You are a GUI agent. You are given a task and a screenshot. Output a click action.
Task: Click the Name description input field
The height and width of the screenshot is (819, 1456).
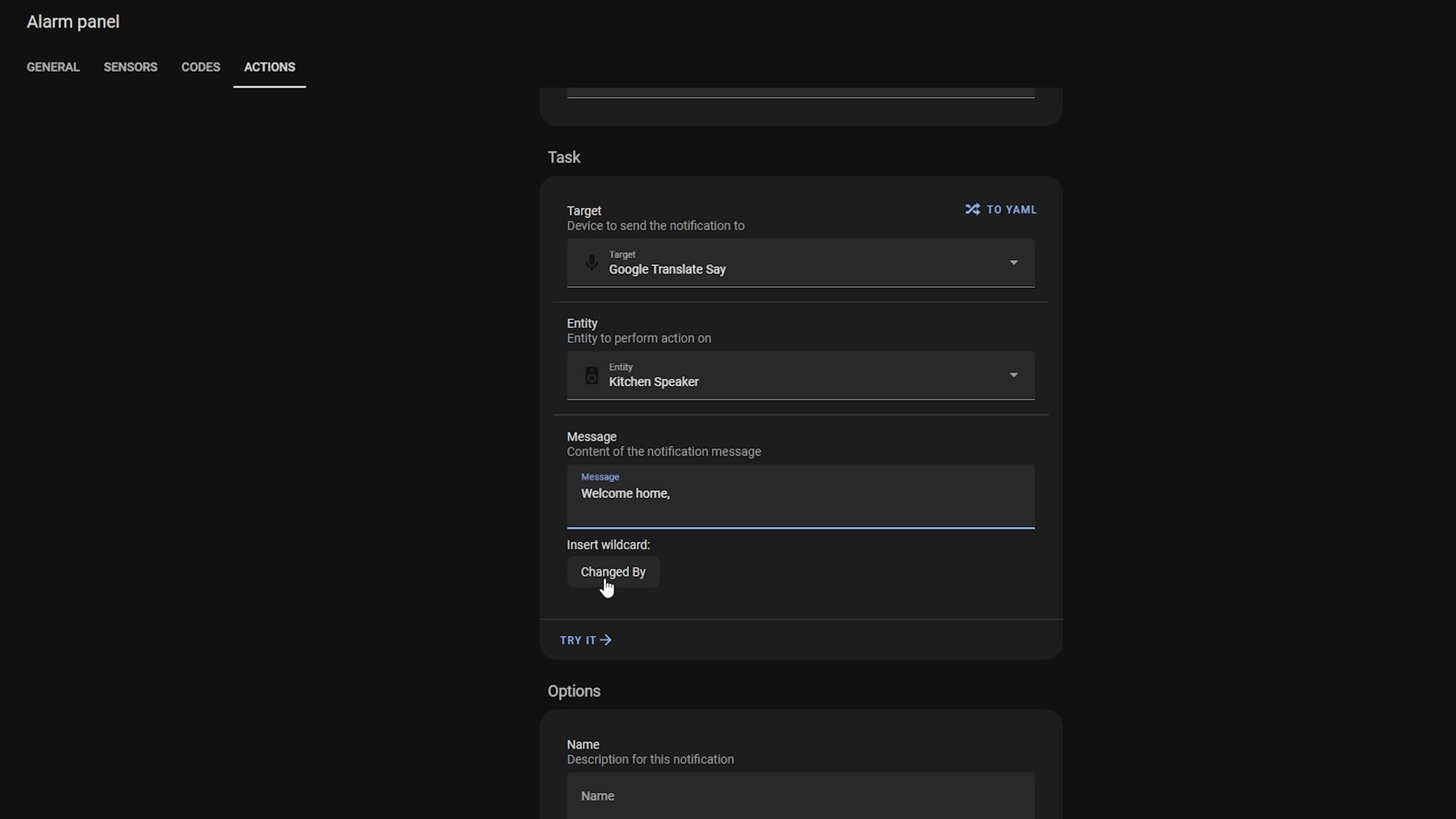coord(800,796)
